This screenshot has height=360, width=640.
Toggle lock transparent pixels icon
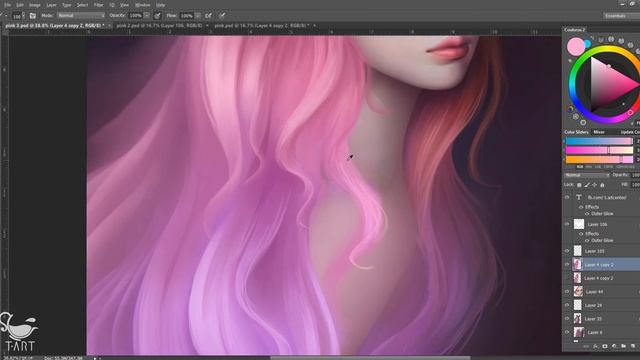pos(579,185)
